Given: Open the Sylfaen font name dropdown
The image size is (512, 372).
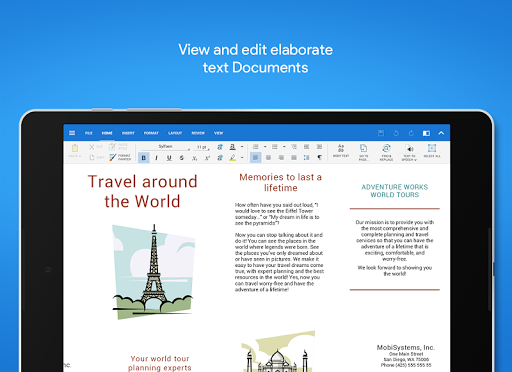Looking at the screenshot, I should 165,147.
